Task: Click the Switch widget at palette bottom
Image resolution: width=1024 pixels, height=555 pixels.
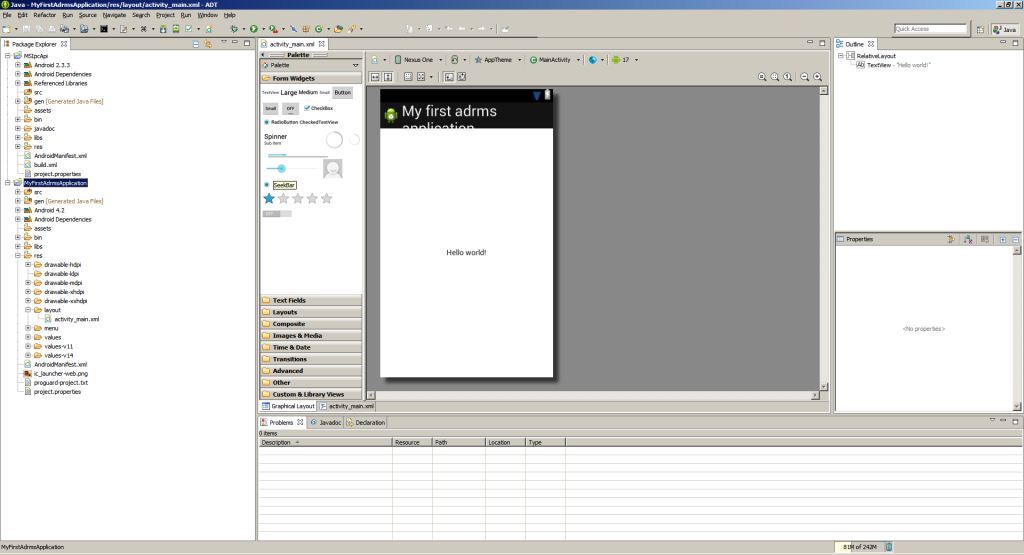Action: tap(277, 214)
